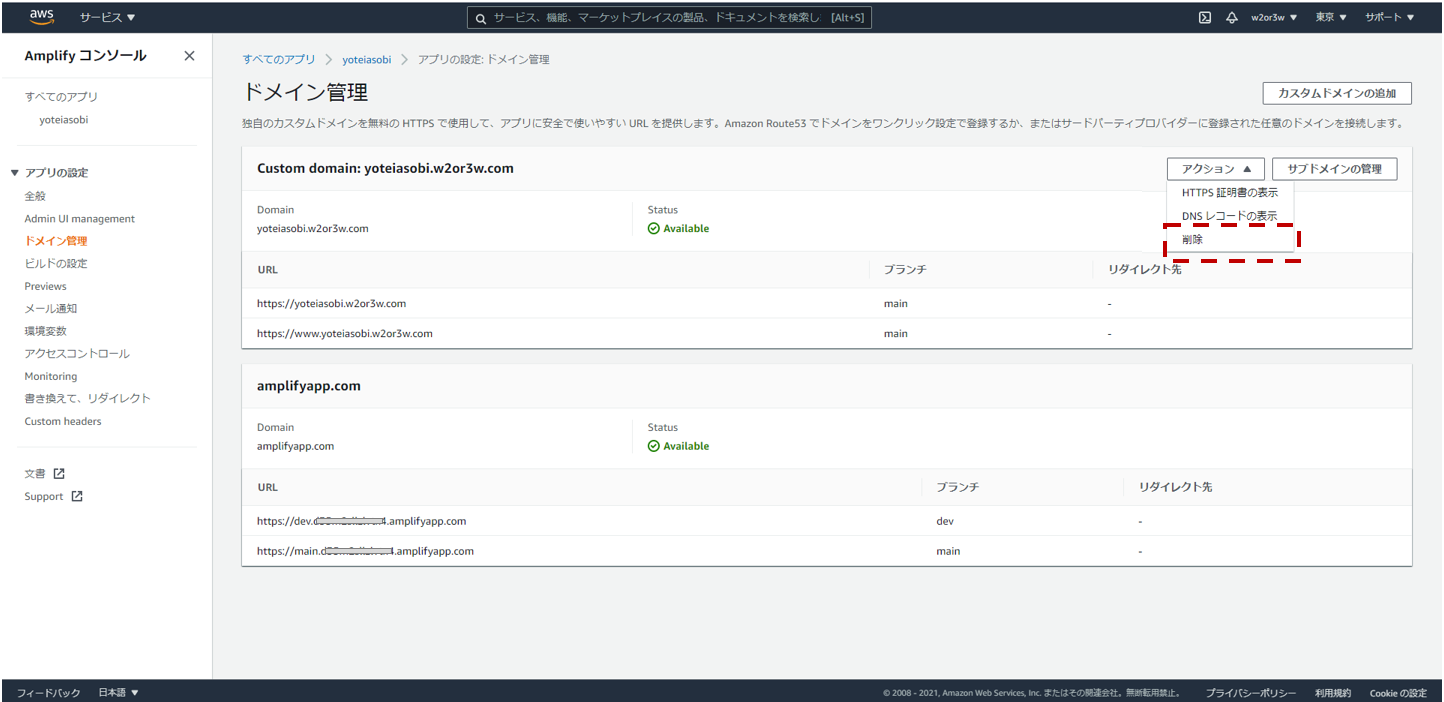Open the w2or3w account dropdown
The image size is (1444, 702).
[1274, 17]
